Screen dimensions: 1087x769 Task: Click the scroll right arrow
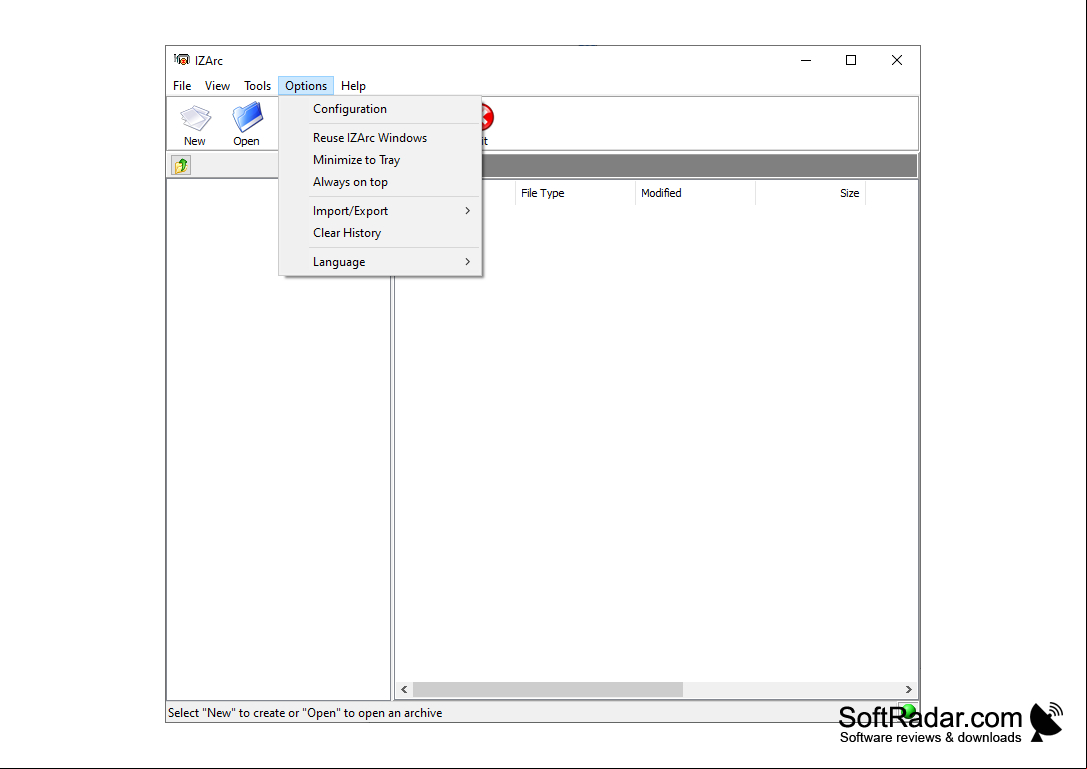click(908, 689)
